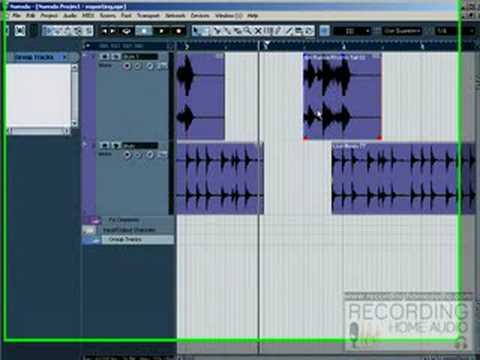Toggle monitor on the first audio track
Screen dimensions: 480x360
pos(138,66)
